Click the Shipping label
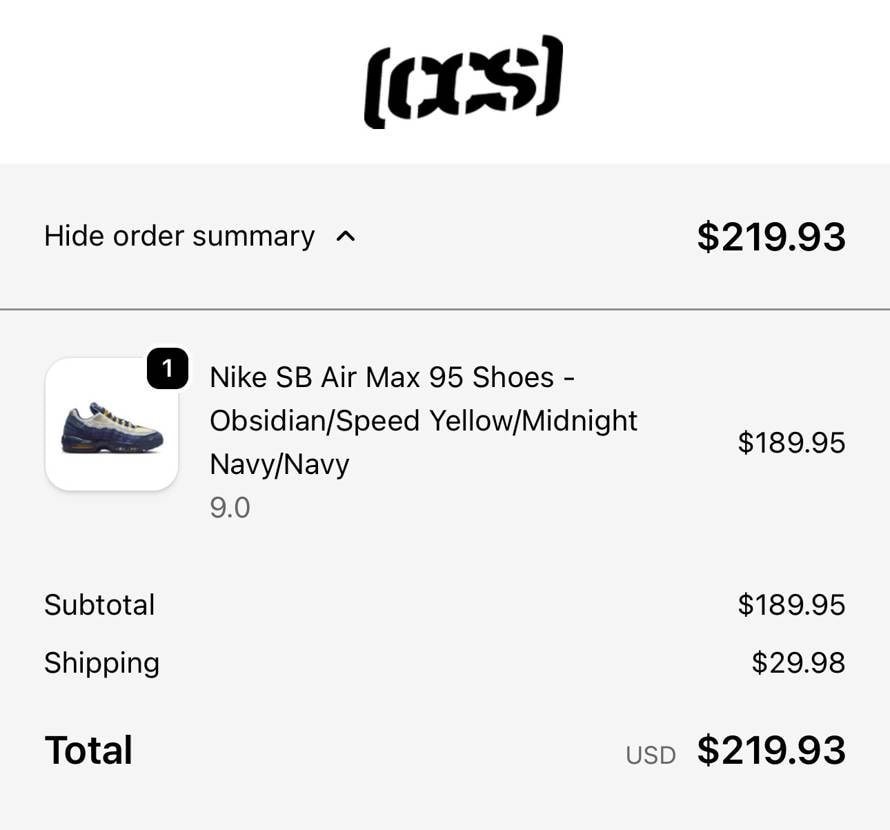 pyautogui.click(x=101, y=663)
